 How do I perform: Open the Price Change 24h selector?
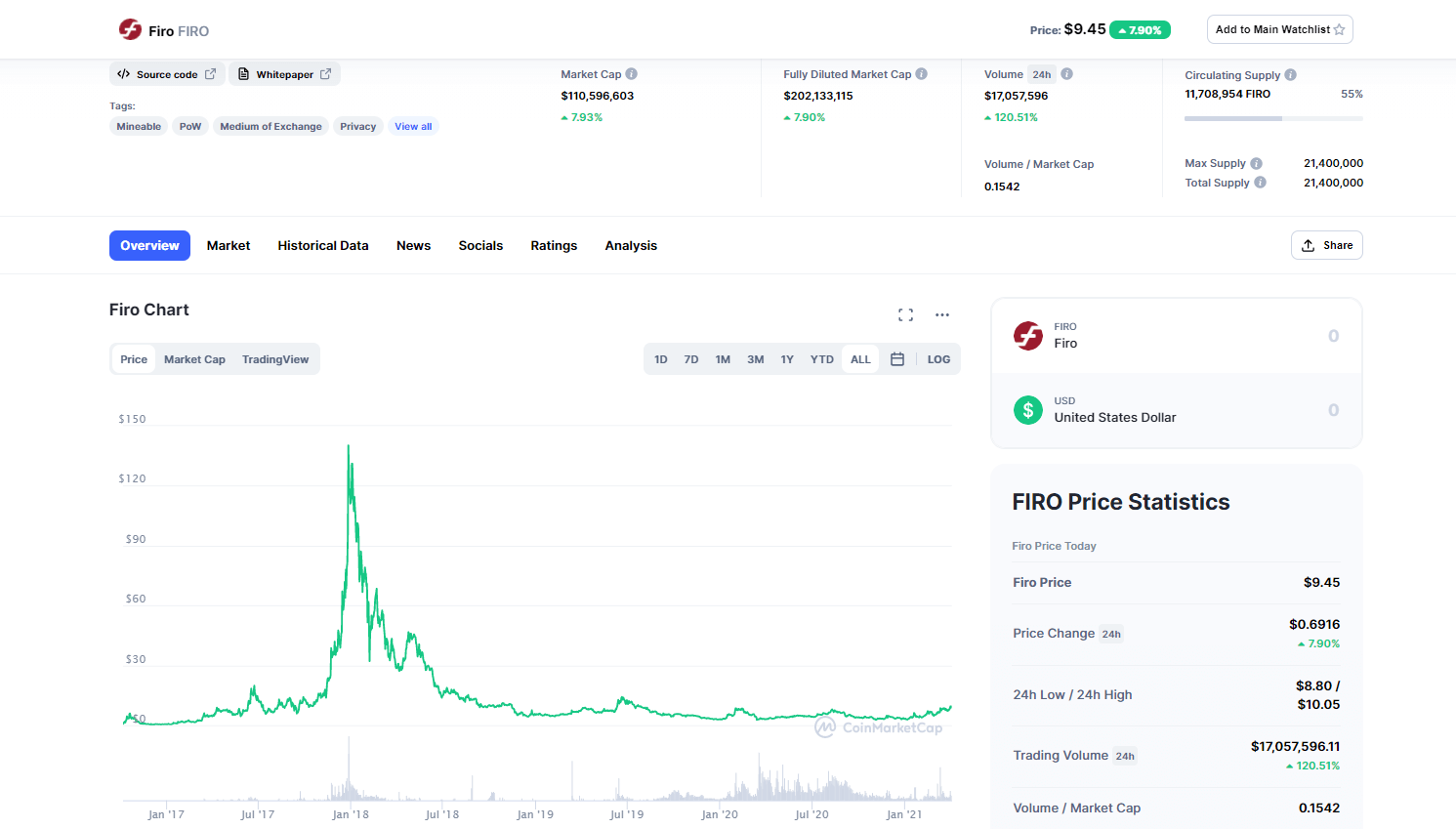[1111, 633]
